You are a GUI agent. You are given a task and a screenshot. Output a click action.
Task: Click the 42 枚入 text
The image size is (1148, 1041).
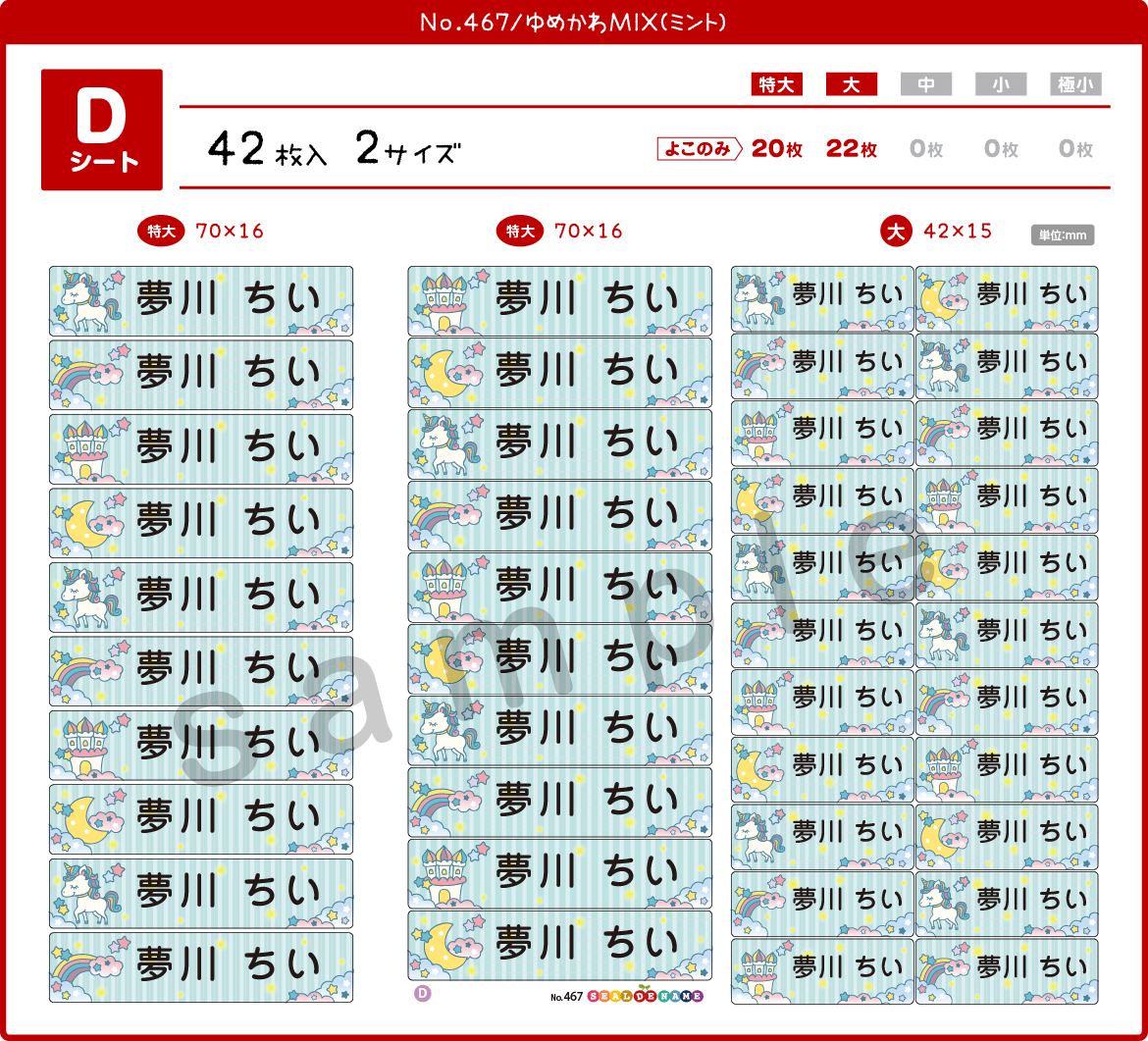pyautogui.click(x=267, y=148)
